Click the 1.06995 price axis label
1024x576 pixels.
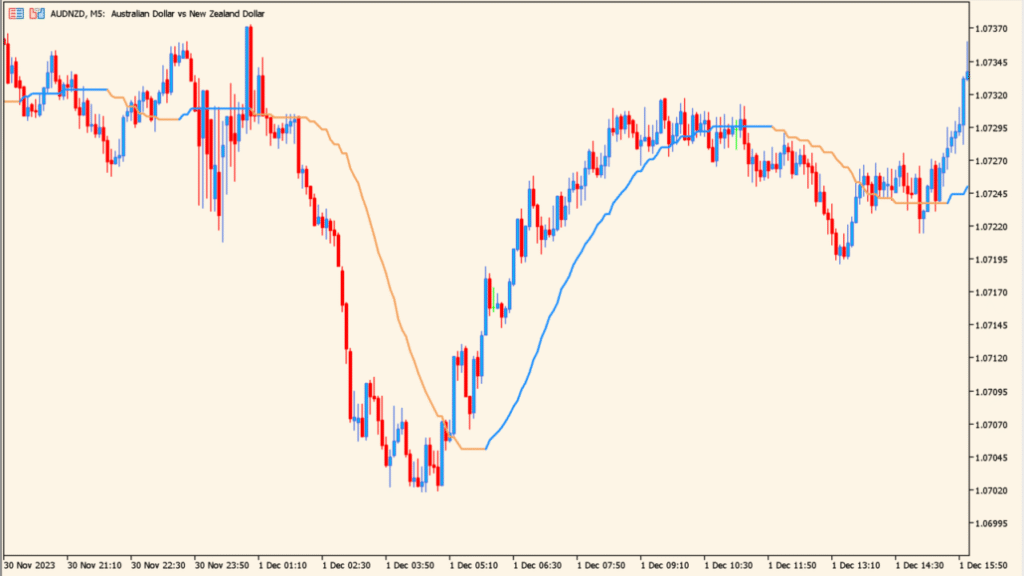[993, 523]
